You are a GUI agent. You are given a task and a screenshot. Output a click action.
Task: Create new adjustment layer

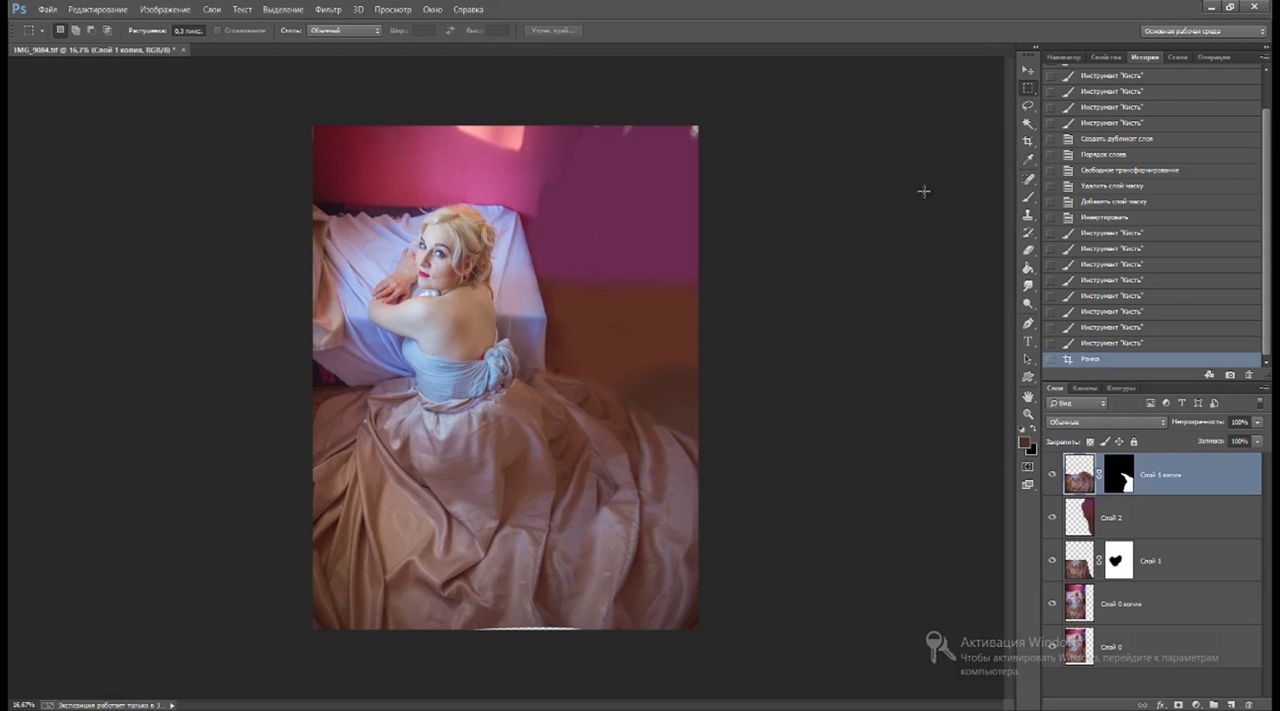click(1197, 705)
